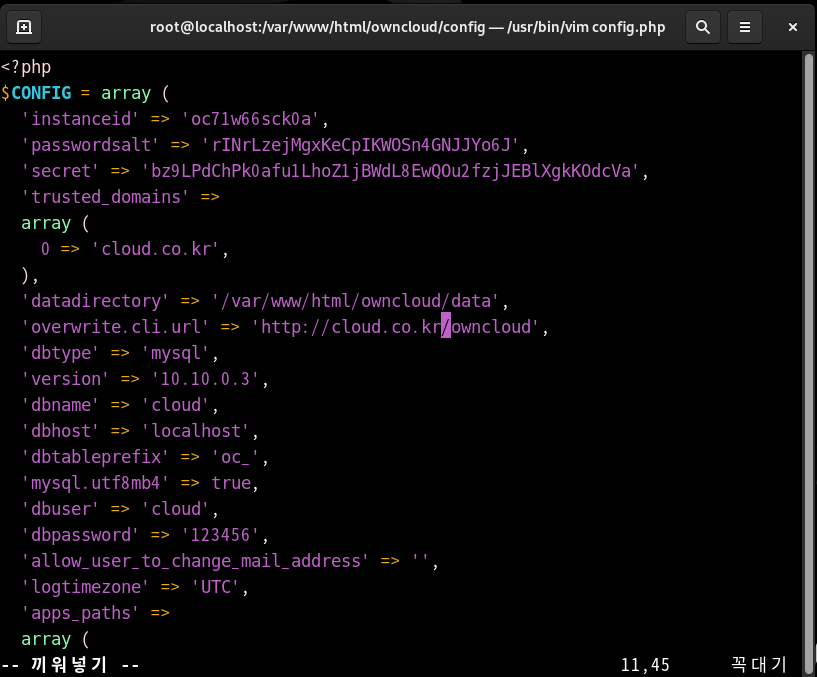
Task: Click the passwordsalt value string
Action: 361,145
